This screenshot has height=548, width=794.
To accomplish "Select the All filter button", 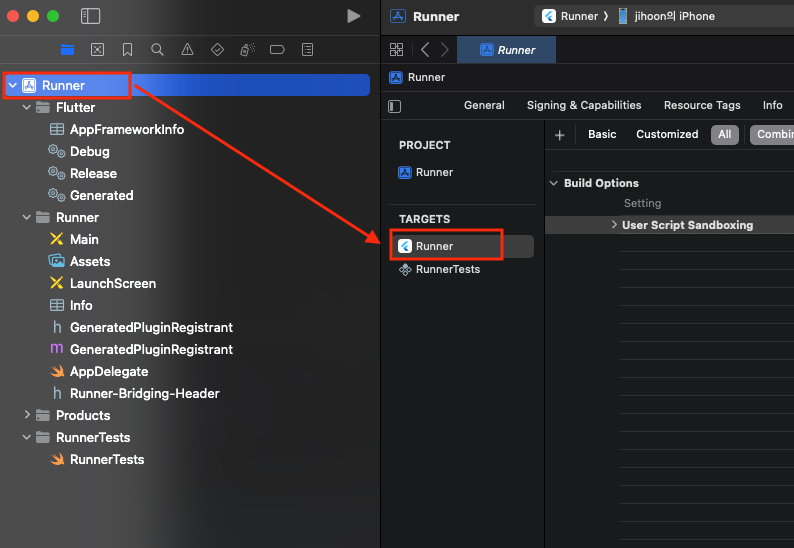I will click(725, 135).
